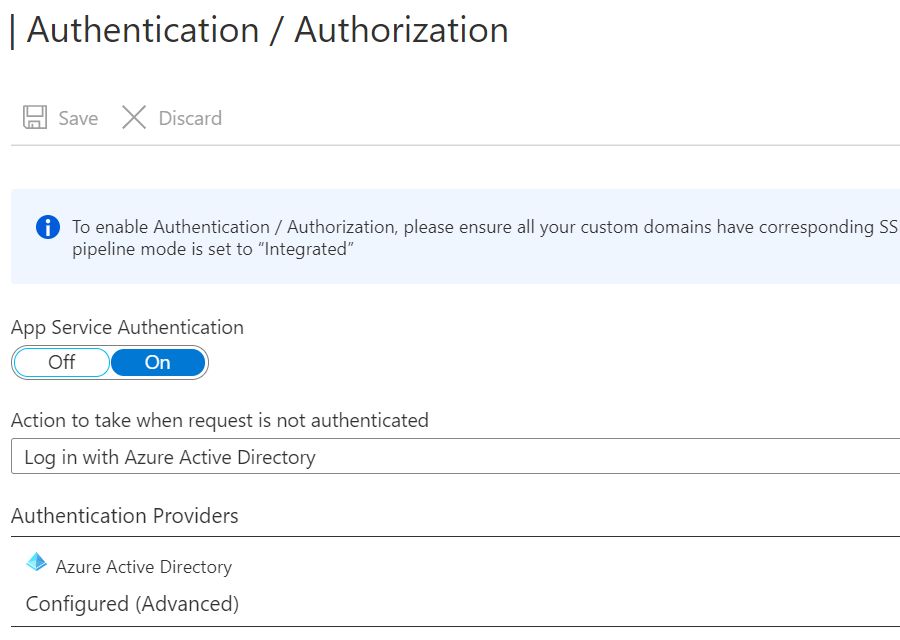This screenshot has height=640, width=900.
Task: Click the Save text label
Action: 78,118
